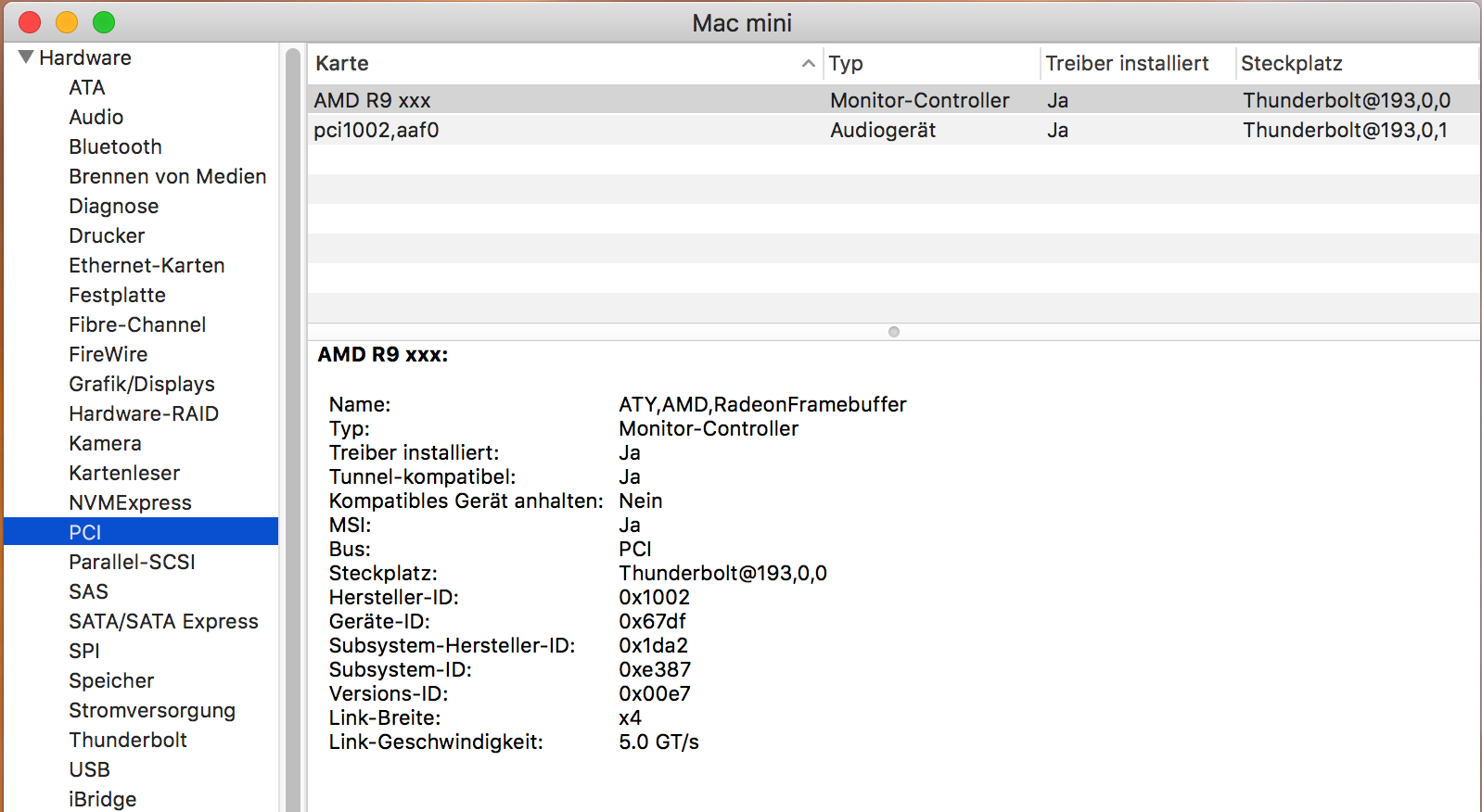Click the Geräte-ID value 0x67df
Screen dimensions: 1482x812
pos(652,621)
